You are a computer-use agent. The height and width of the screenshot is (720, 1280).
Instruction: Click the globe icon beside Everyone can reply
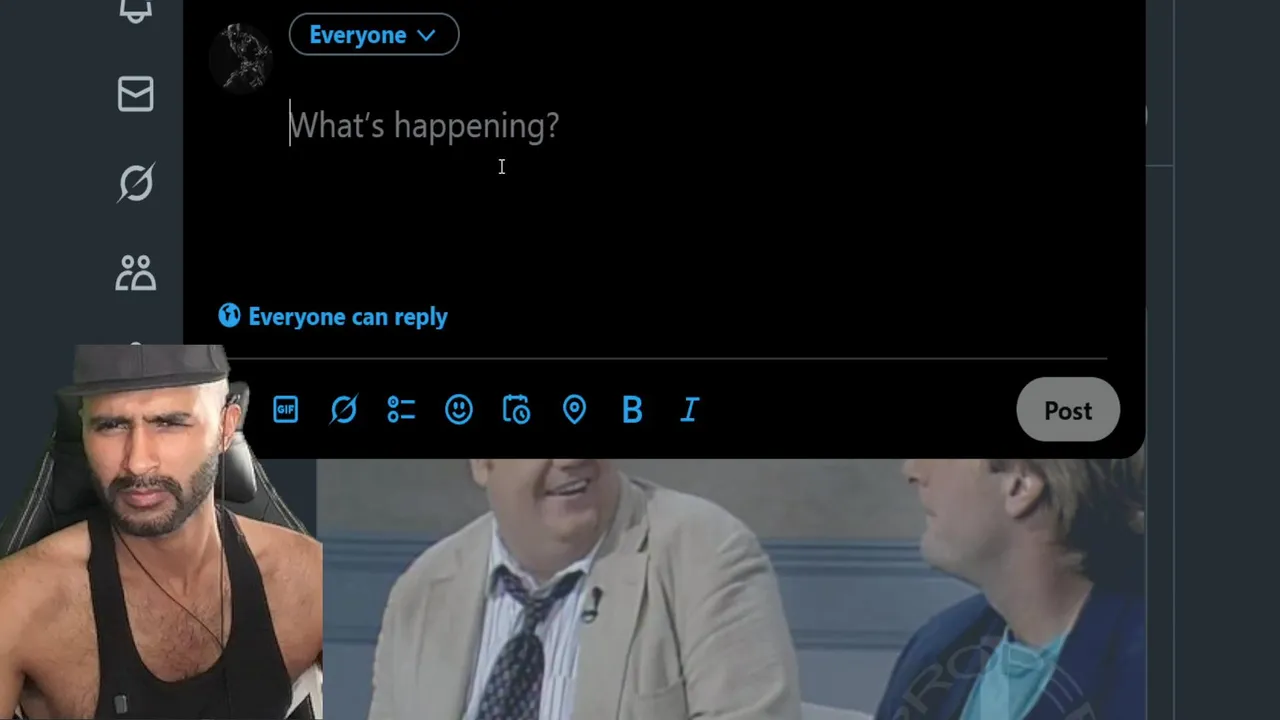[230, 316]
